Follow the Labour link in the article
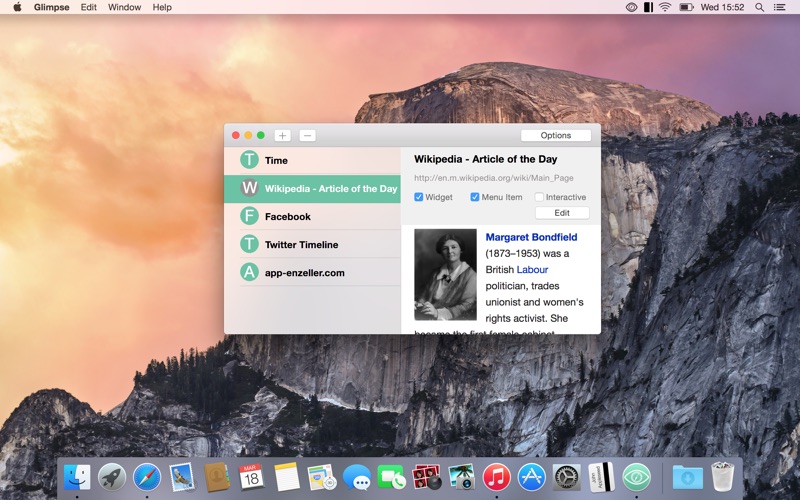The image size is (800, 500). [532, 269]
